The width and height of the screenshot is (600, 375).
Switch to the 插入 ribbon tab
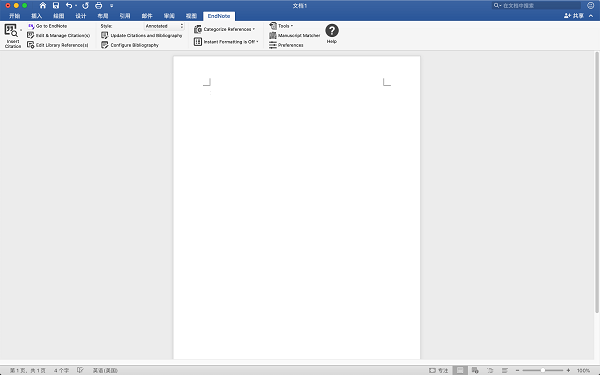[36, 16]
